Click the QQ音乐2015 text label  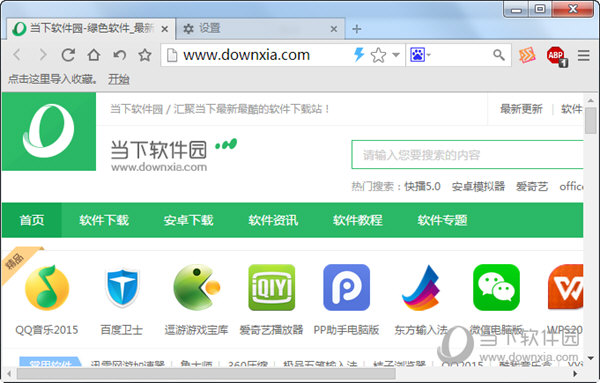click(47, 330)
